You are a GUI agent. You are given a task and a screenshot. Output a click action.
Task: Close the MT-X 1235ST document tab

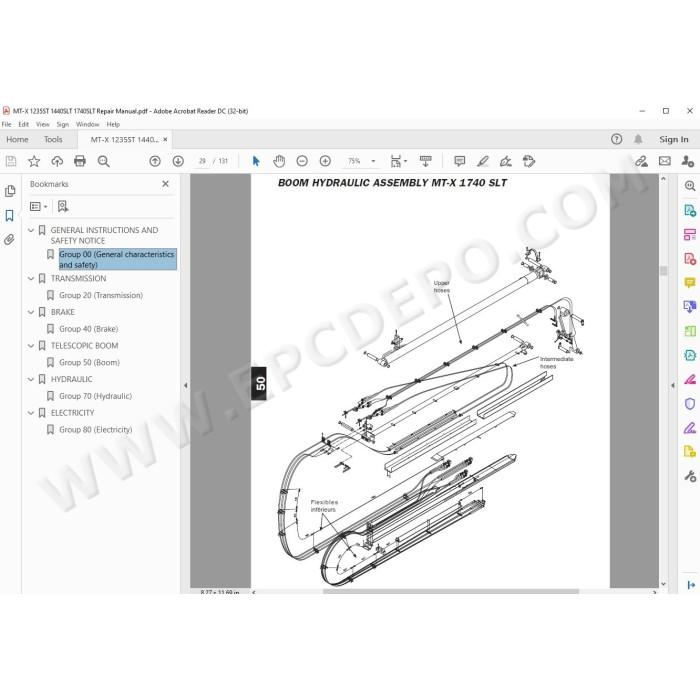point(165,139)
